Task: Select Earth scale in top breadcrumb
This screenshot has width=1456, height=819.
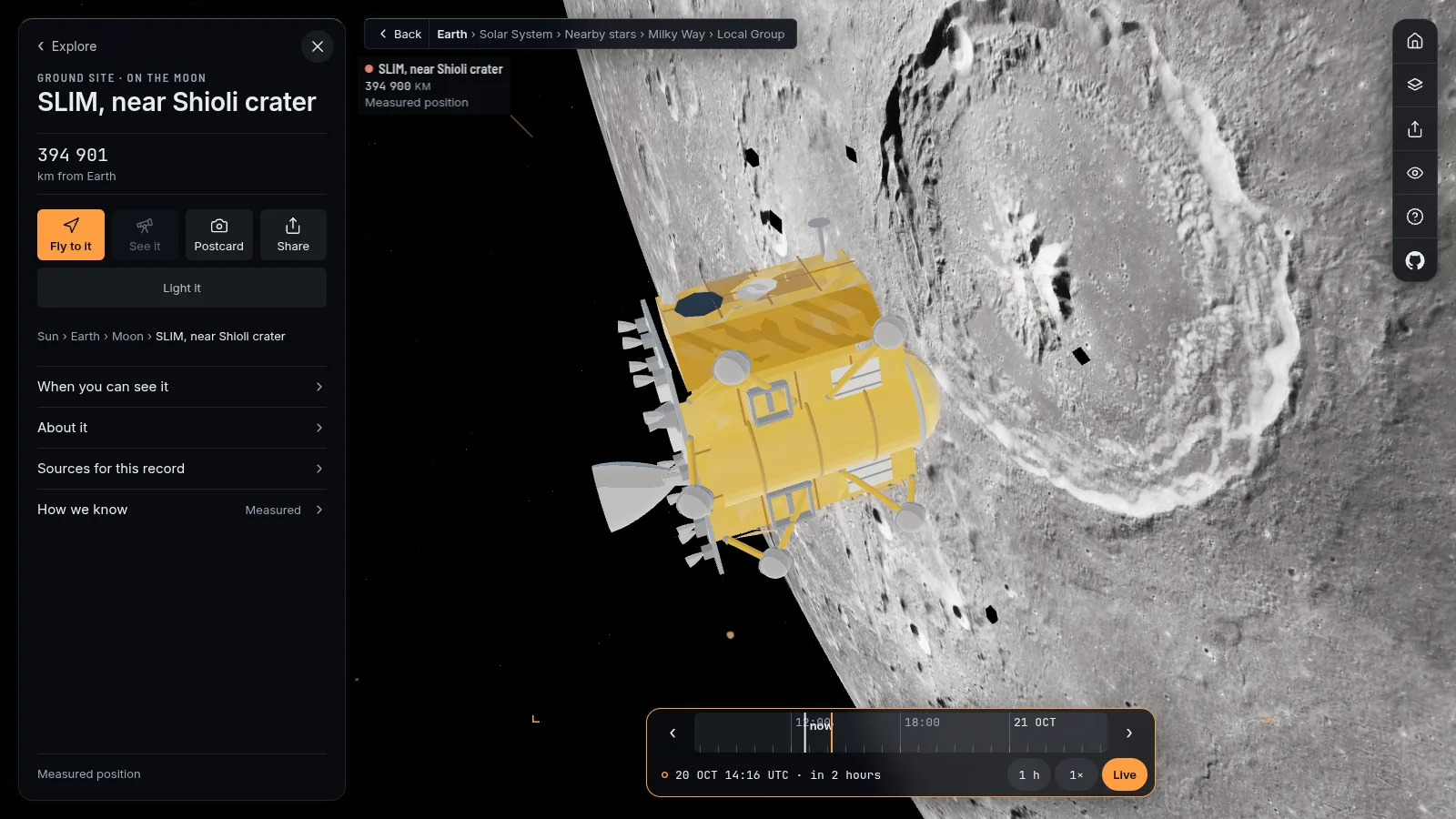Action: pyautogui.click(x=451, y=35)
